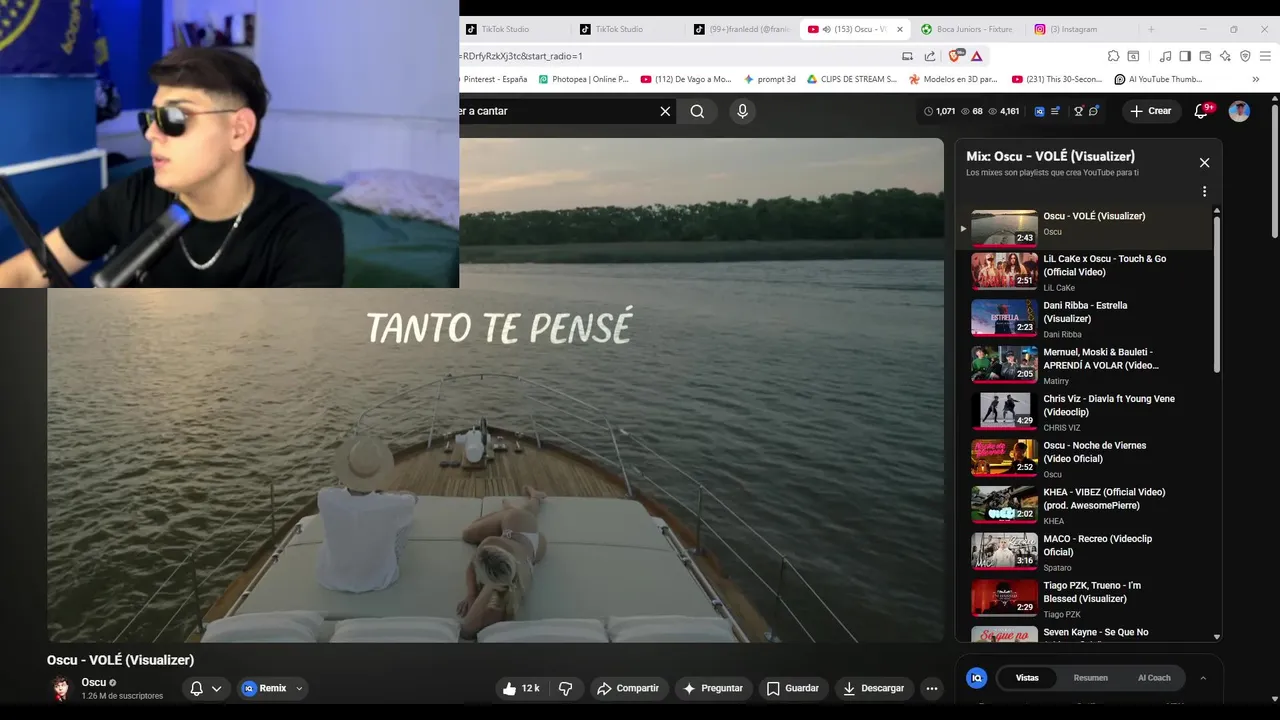Click the Guardar button
Viewport: 1280px width, 720px height.
coord(793,688)
